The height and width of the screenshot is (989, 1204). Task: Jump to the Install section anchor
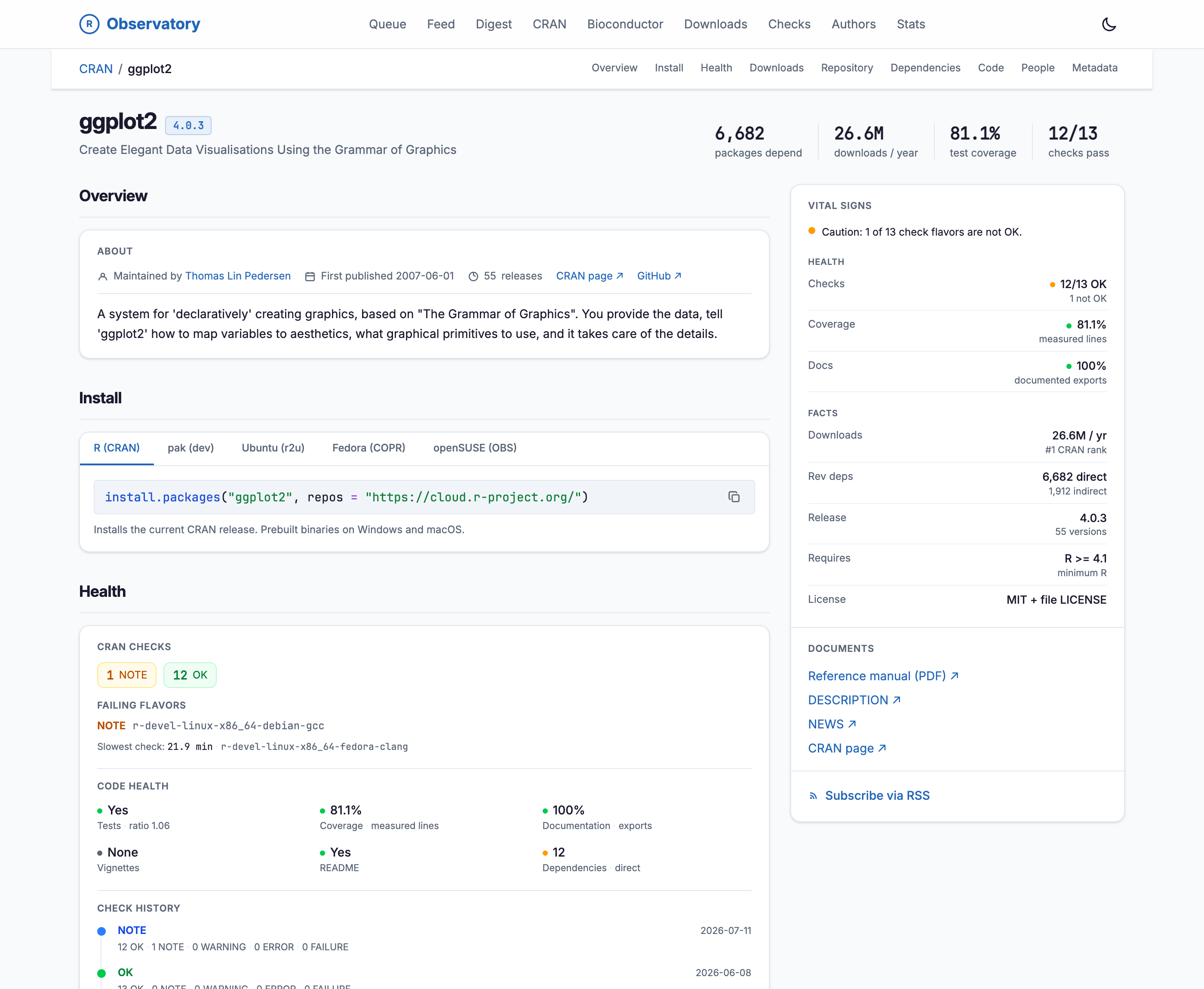(x=669, y=68)
